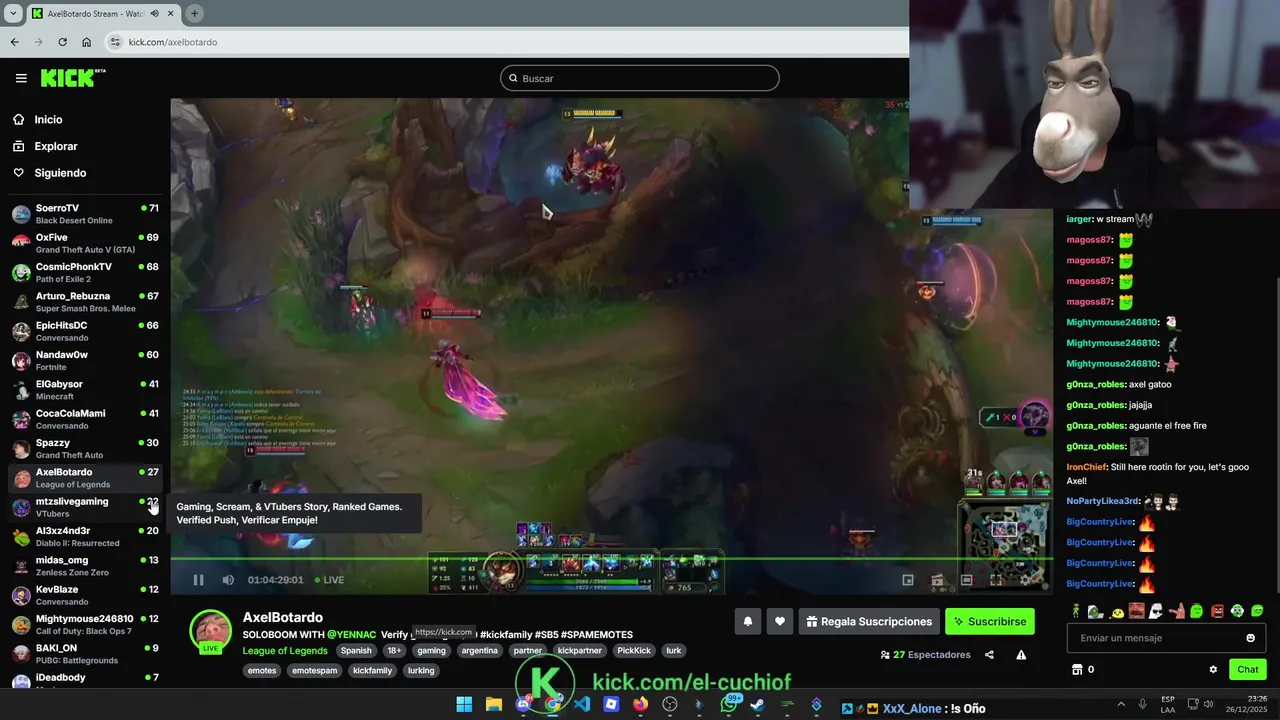Image resolution: width=1280 pixels, height=720 pixels.
Task: Click Regala Suscripciones button
Action: [869, 622]
